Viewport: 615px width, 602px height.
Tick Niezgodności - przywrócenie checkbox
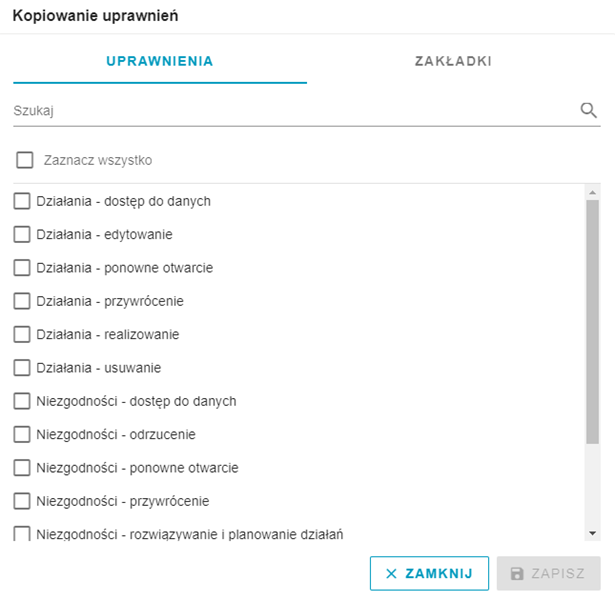click(22, 501)
